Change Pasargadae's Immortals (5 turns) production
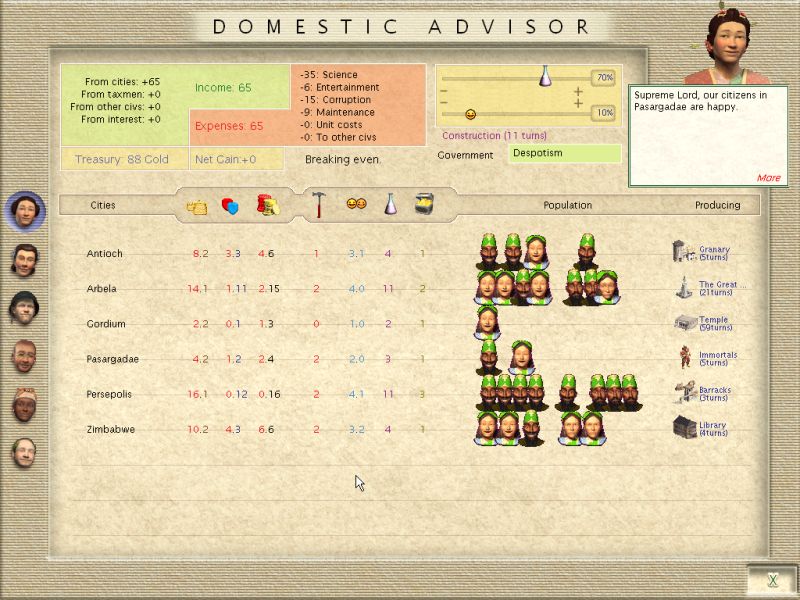This screenshot has height=600, width=800. (x=718, y=359)
